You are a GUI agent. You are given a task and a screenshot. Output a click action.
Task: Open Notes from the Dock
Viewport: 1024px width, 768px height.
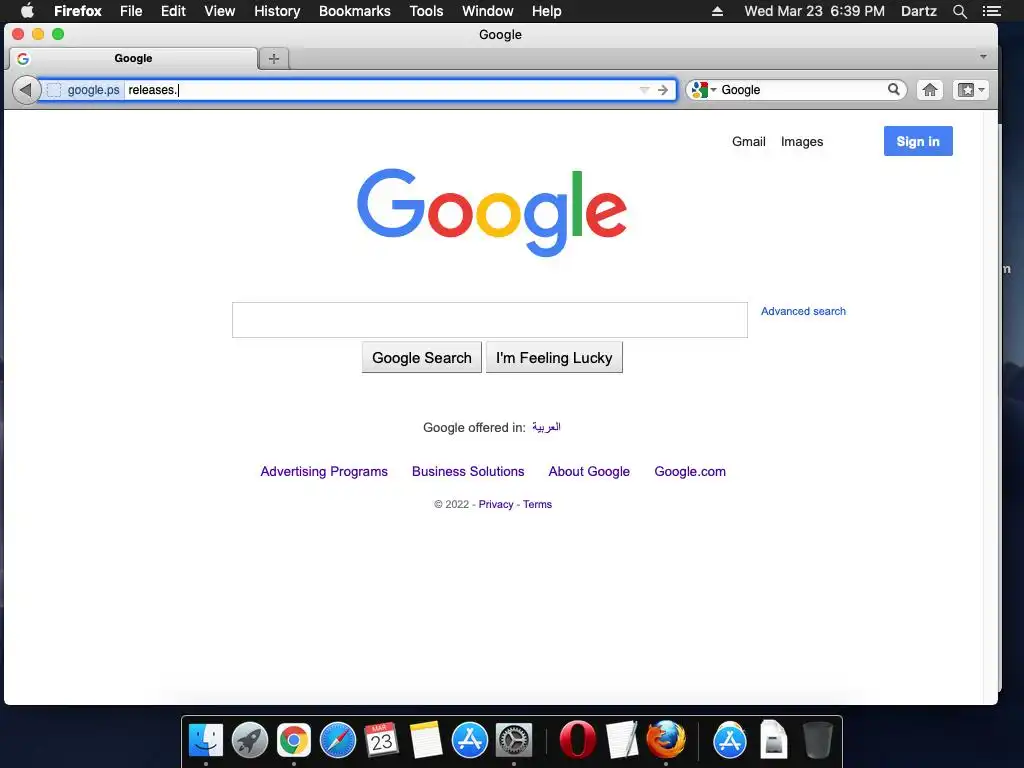click(426, 741)
